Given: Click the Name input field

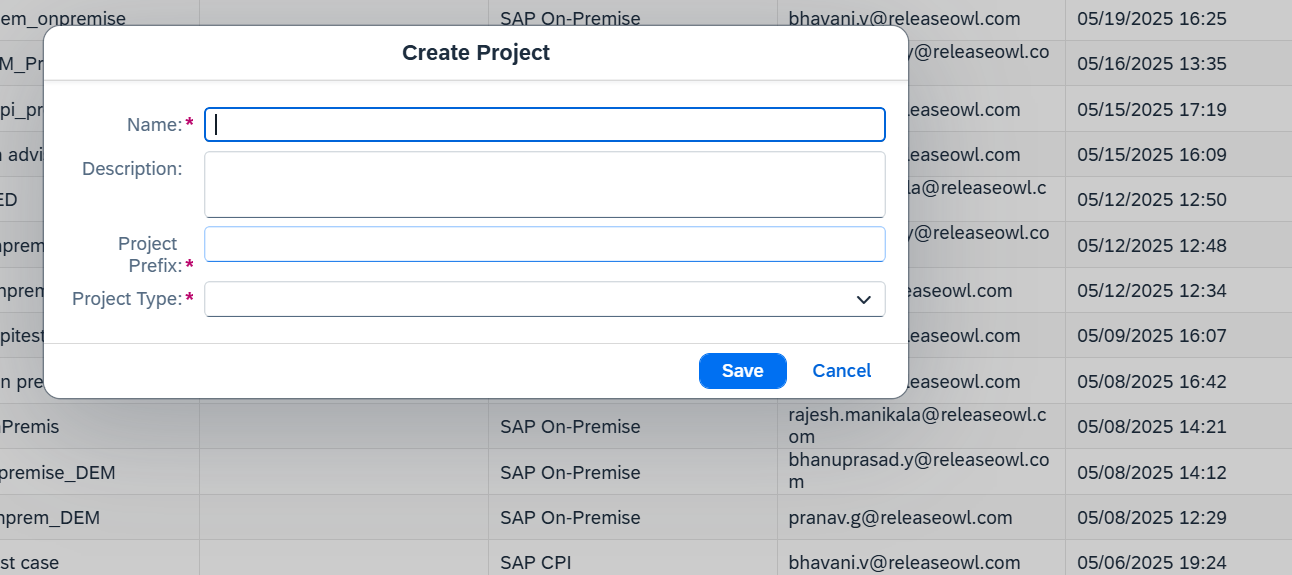Looking at the screenshot, I should 544,125.
